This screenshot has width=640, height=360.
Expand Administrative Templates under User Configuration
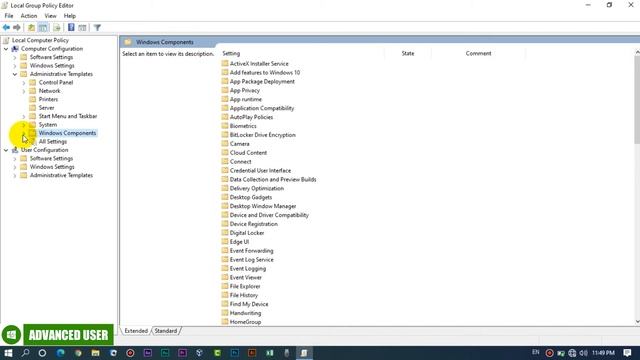coord(15,176)
